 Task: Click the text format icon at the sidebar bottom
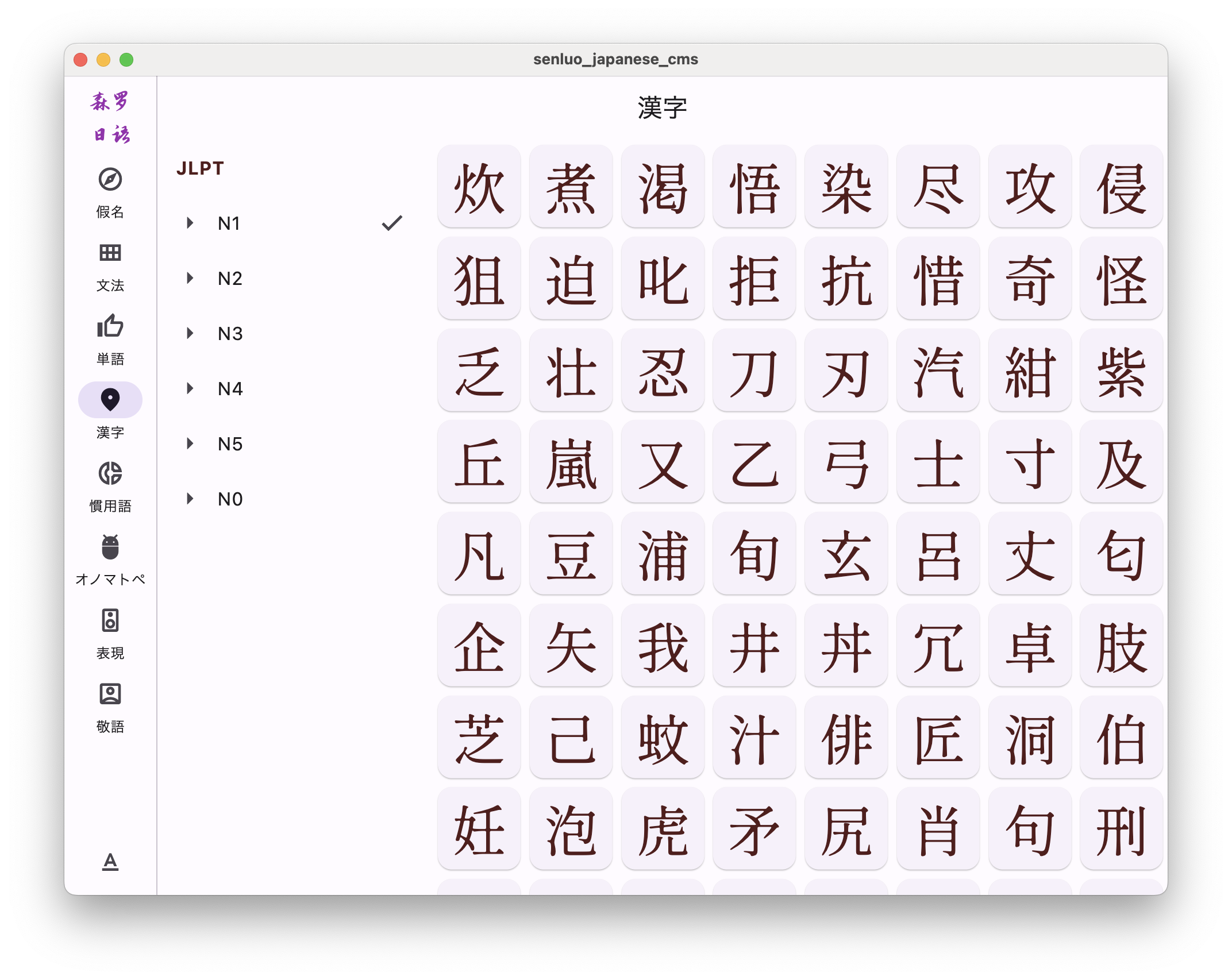click(110, 862)
